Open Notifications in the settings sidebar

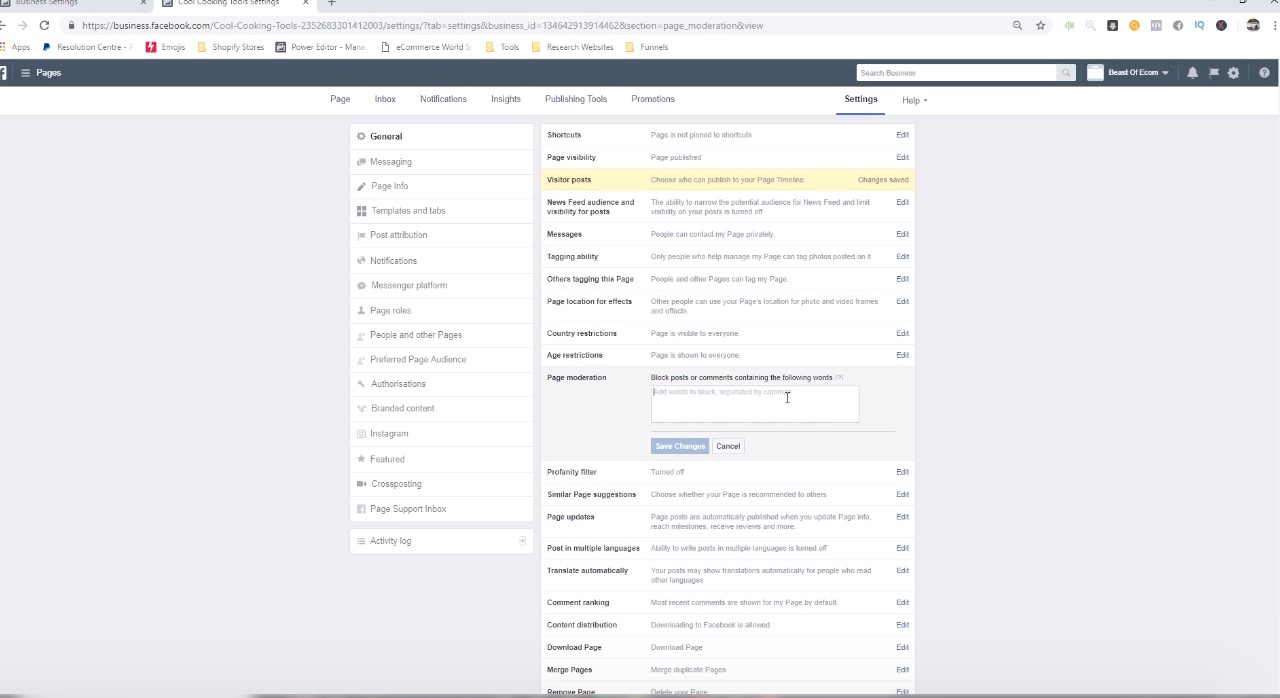coord(441,261)
